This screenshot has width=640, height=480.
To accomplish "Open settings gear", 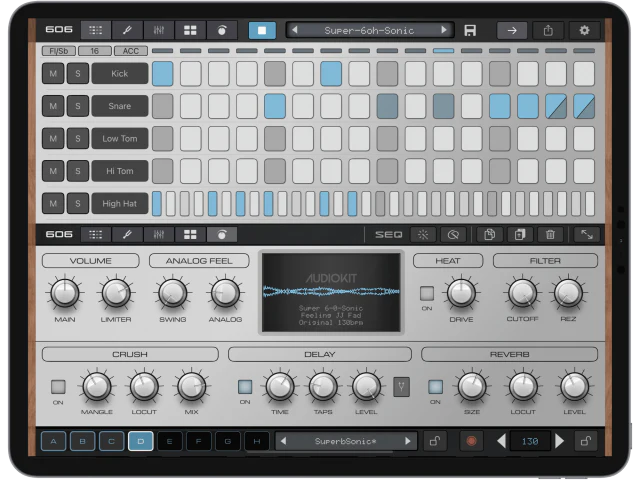I will (584, 30).
